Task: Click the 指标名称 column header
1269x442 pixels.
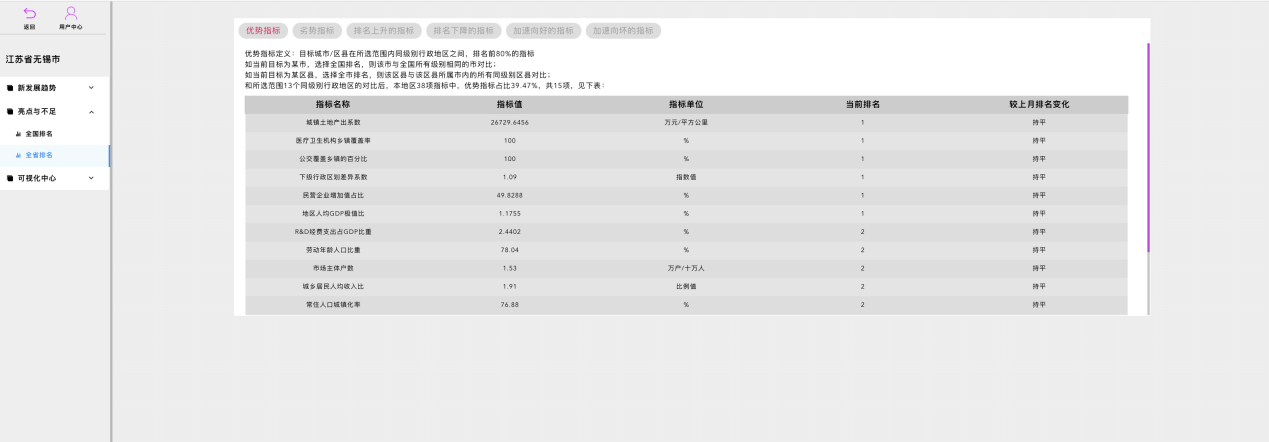Action: 333,104
